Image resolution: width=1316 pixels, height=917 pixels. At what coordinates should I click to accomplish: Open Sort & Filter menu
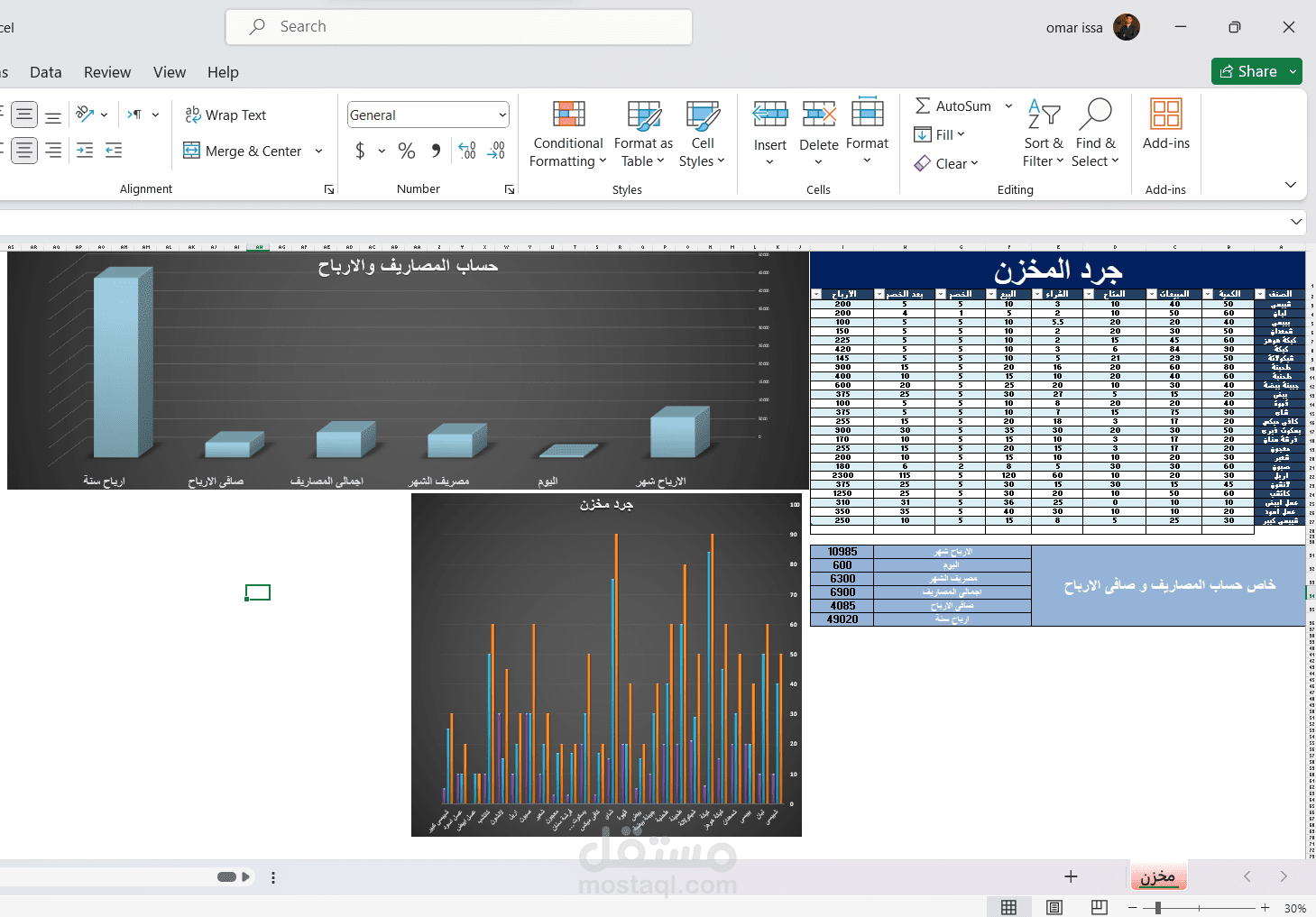point(1044,134)
